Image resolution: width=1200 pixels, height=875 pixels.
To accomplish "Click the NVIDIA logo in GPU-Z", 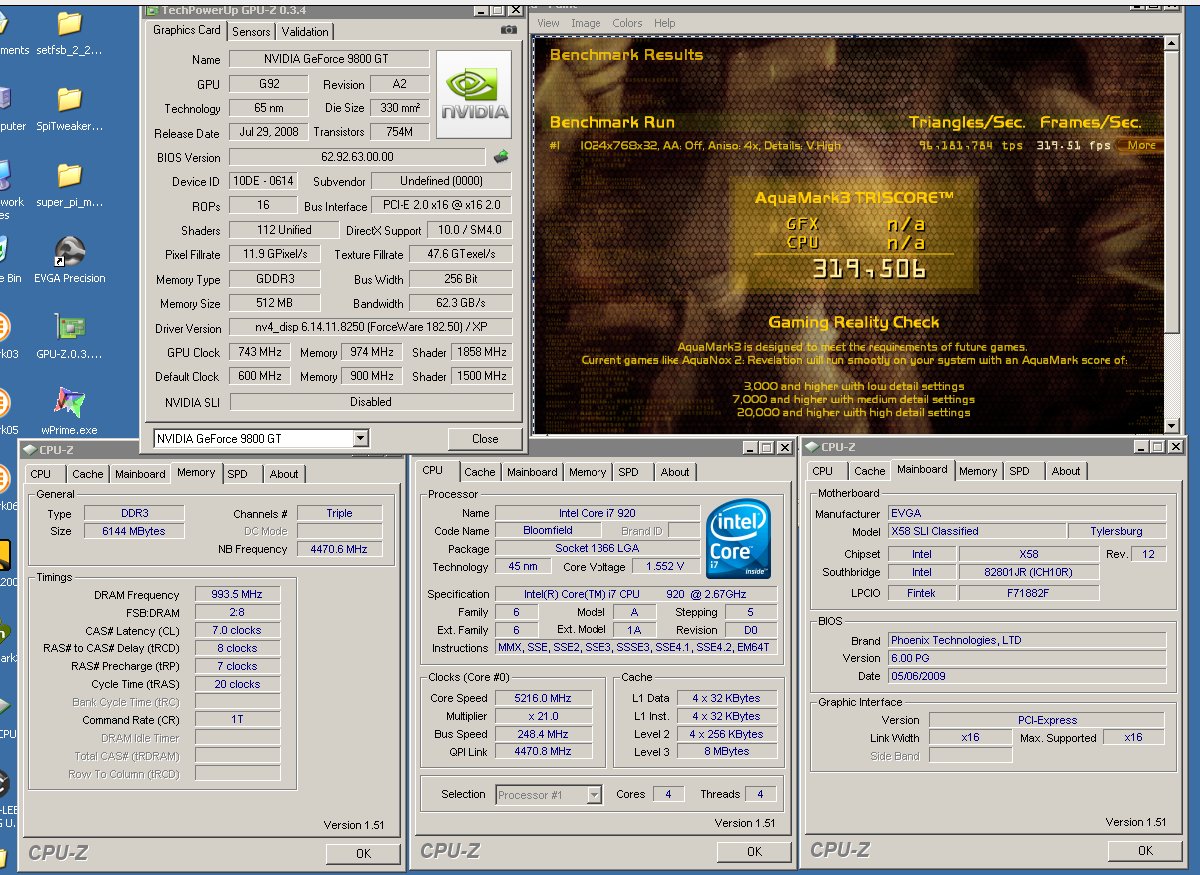I will (475, 95).
